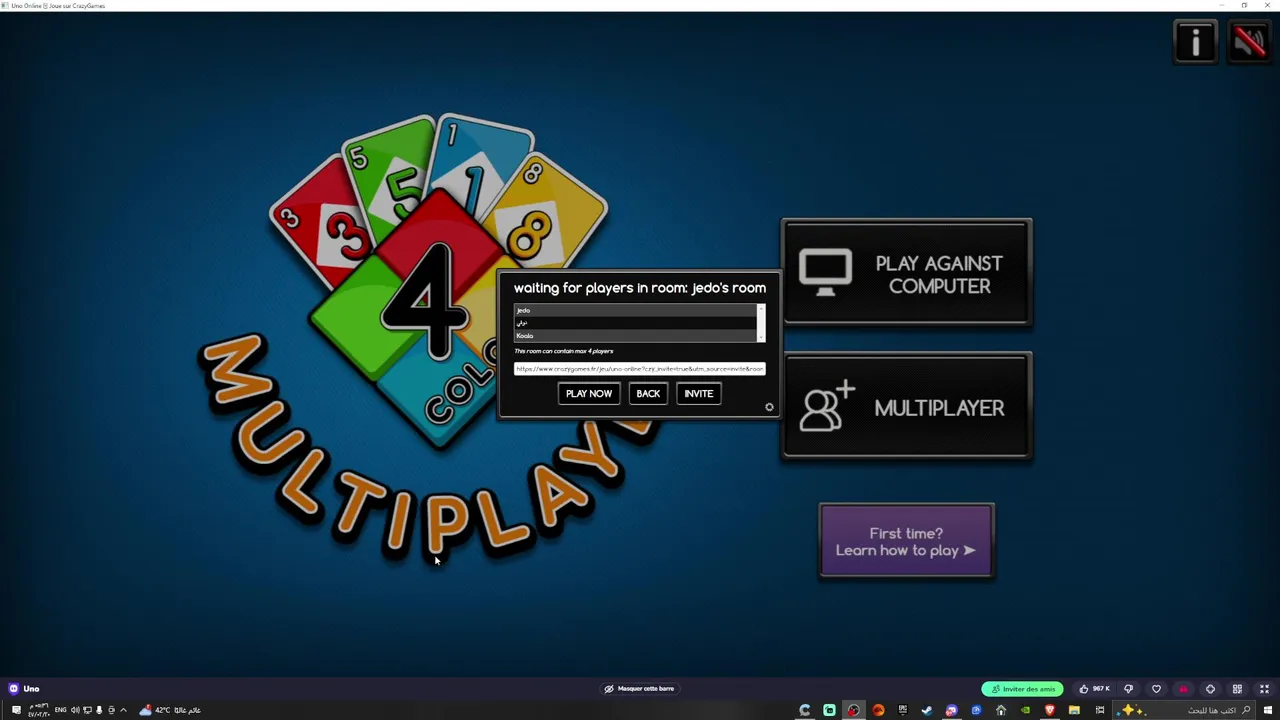
Task: Click the thumbs-up like icon
Action: pyautogui.click(x=1084, y=689)
